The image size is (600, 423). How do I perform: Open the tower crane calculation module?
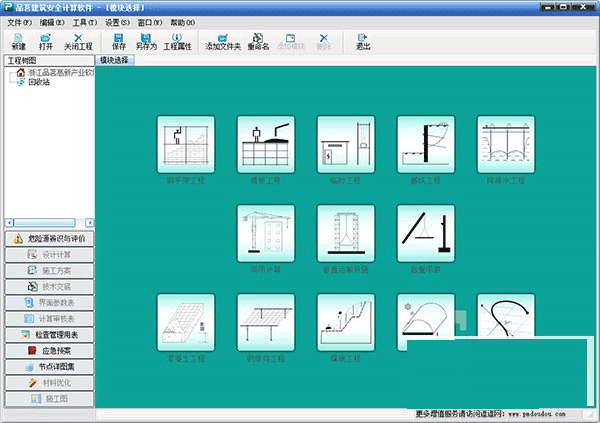tap(266, 235)
